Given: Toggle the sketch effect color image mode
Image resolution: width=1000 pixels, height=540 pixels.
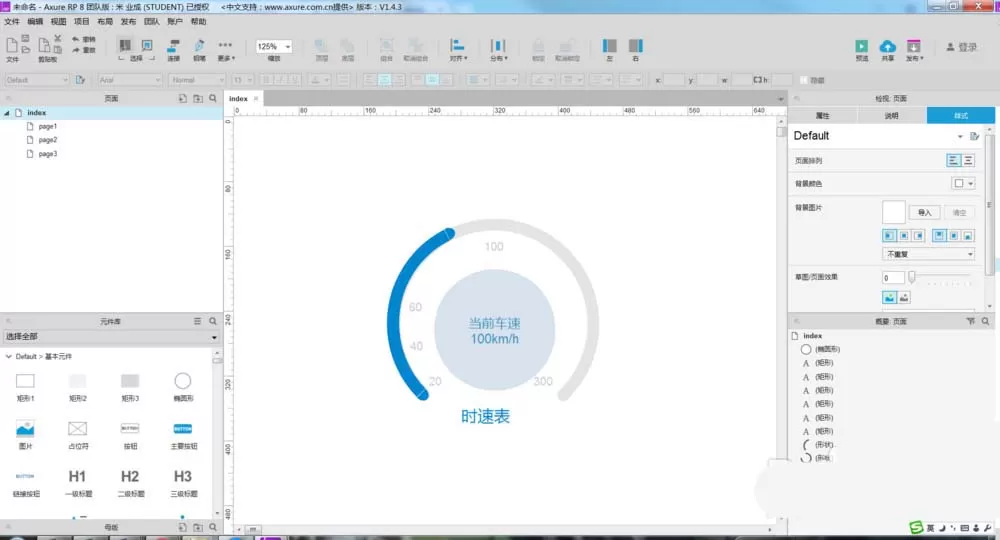Looking at the screenshot, I should coord(889,298).
